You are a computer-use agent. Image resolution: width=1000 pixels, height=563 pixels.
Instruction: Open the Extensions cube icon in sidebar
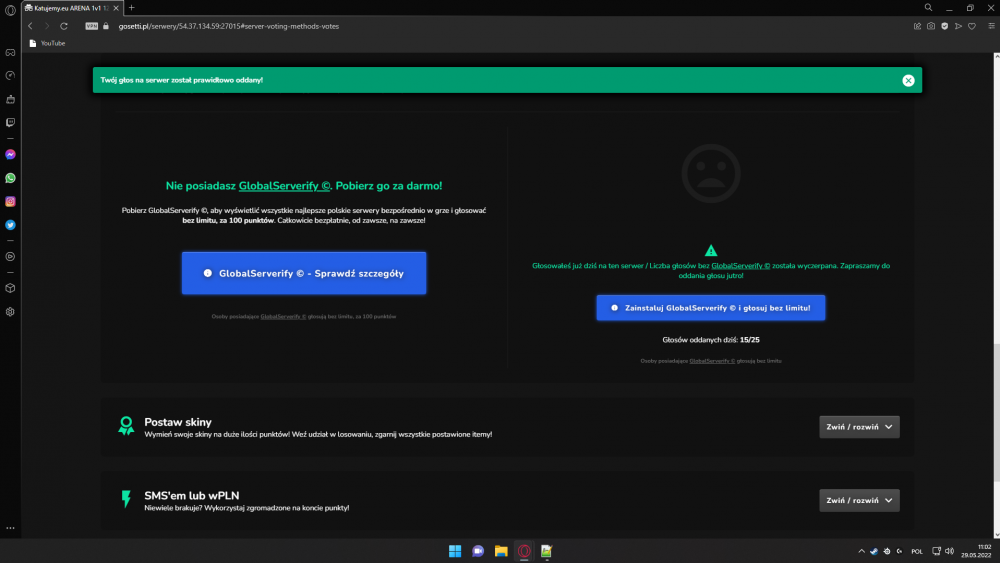click(x=10, y=288)
